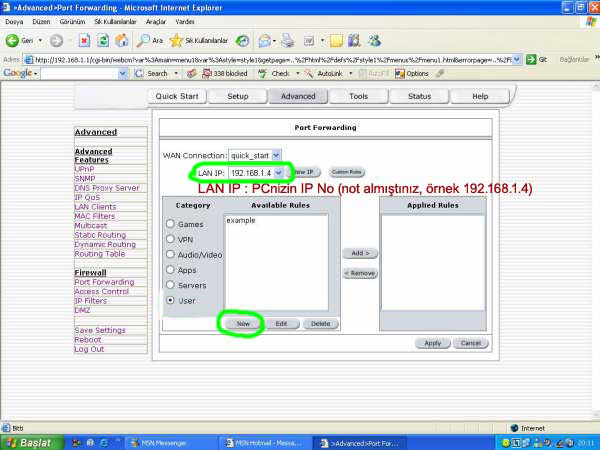Click the 338 blocked popup blocker
This screenshot has width=600, height=450.
[225, 73]
